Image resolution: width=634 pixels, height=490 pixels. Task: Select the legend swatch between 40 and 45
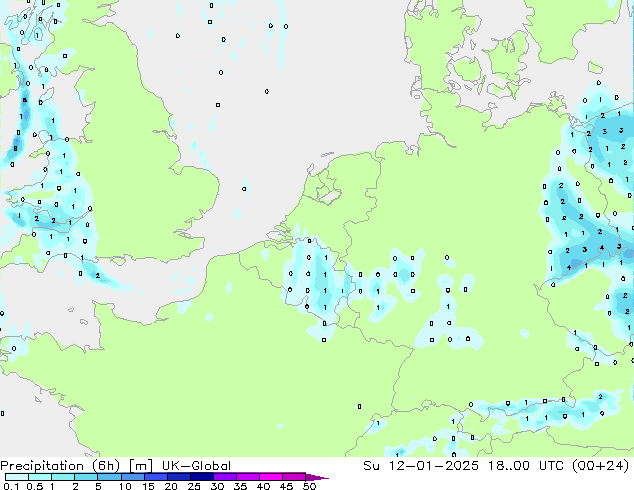point(270,477)
